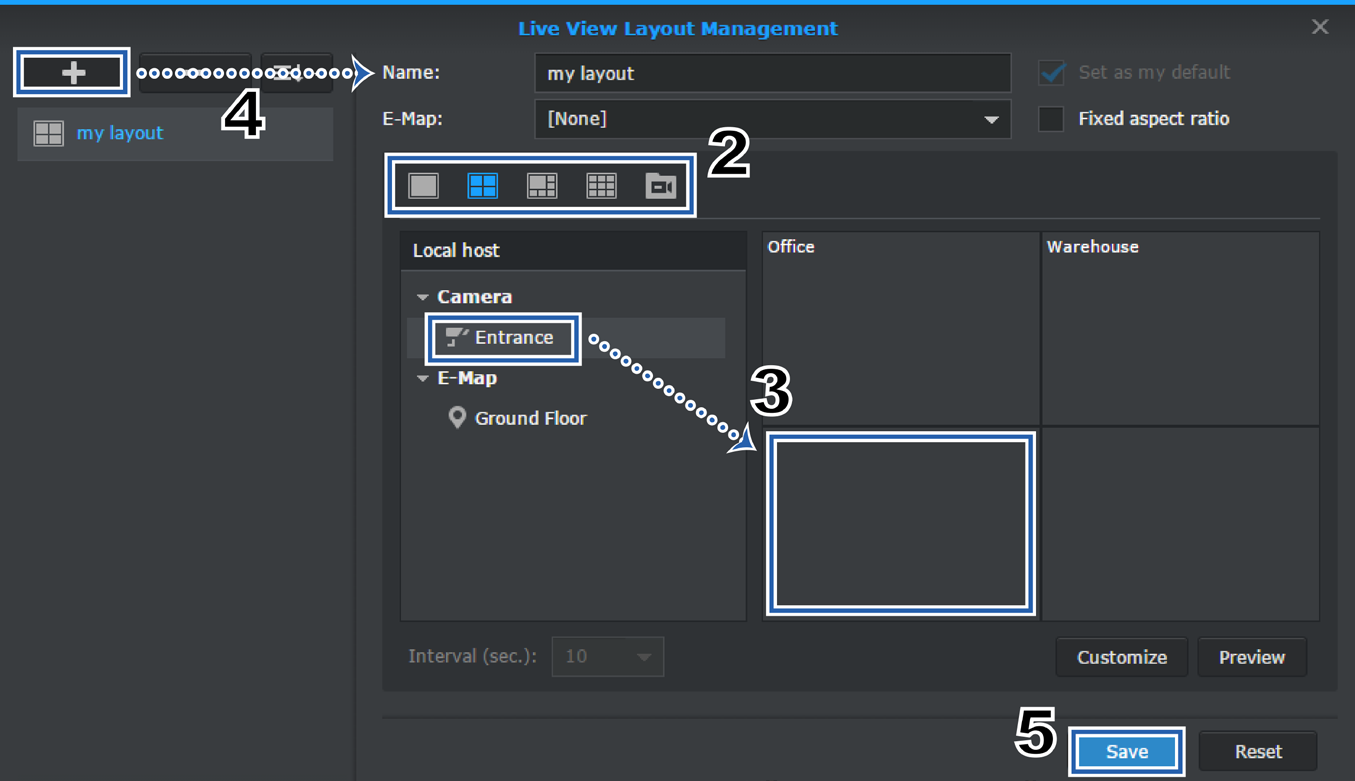Close the Live View Layout Management dialog
Viewport: 1355px width, 781px height.
(x=1320, y=27)
